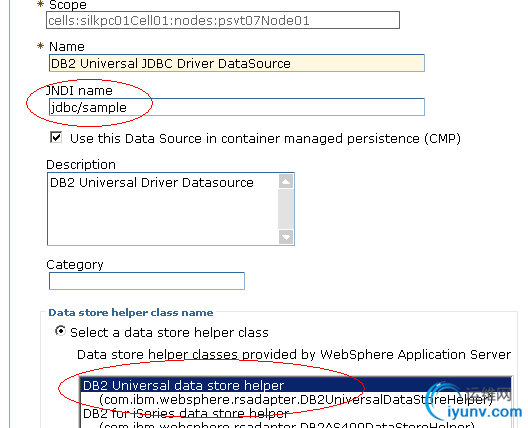Viewport: 528px width, 428px height.
Task: Click the JNDI name field
Action: point(237,107)
